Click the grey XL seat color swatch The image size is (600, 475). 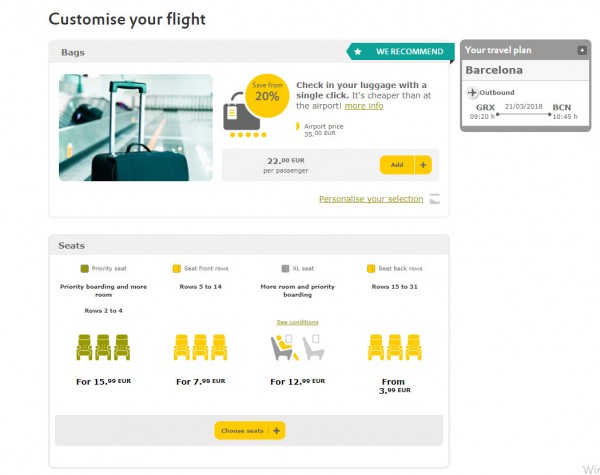pos(285,269)
